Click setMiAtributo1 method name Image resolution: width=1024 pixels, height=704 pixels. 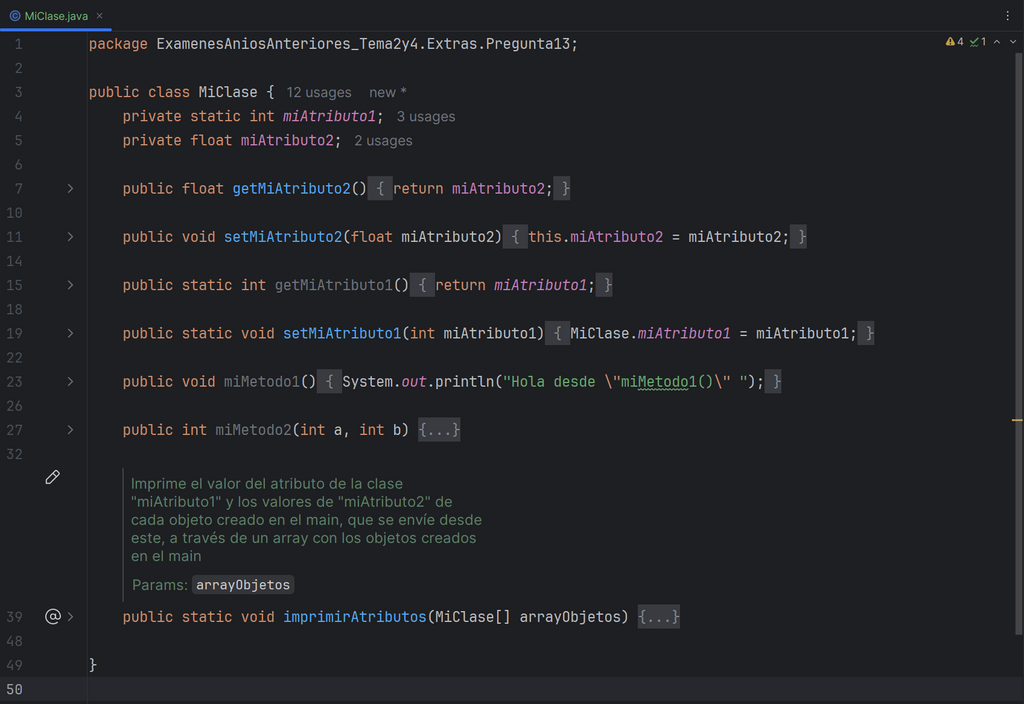pyautogui.click(x=342, y=334)
